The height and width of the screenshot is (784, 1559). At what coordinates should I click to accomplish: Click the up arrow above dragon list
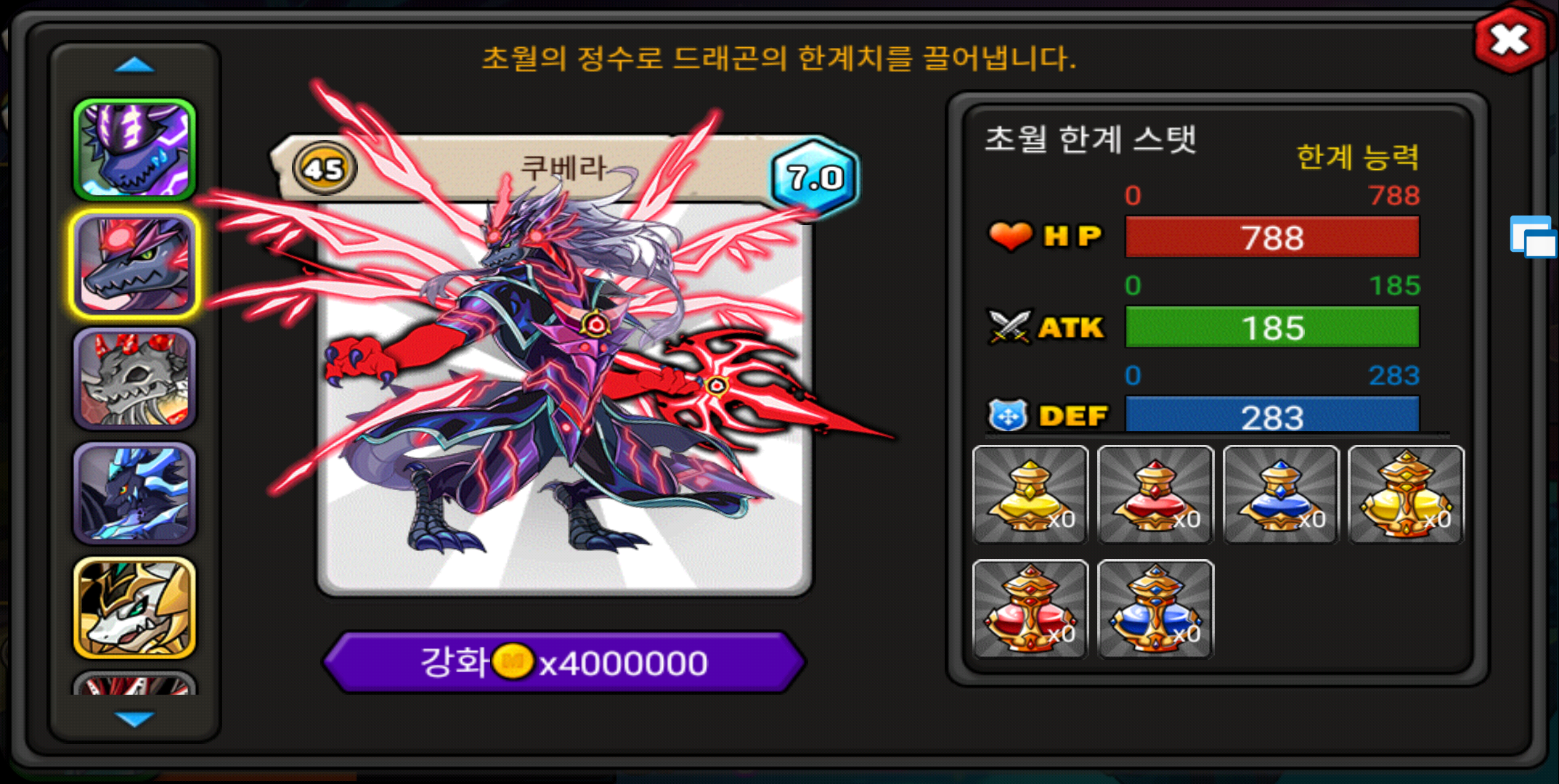click(x=134, y=65)
